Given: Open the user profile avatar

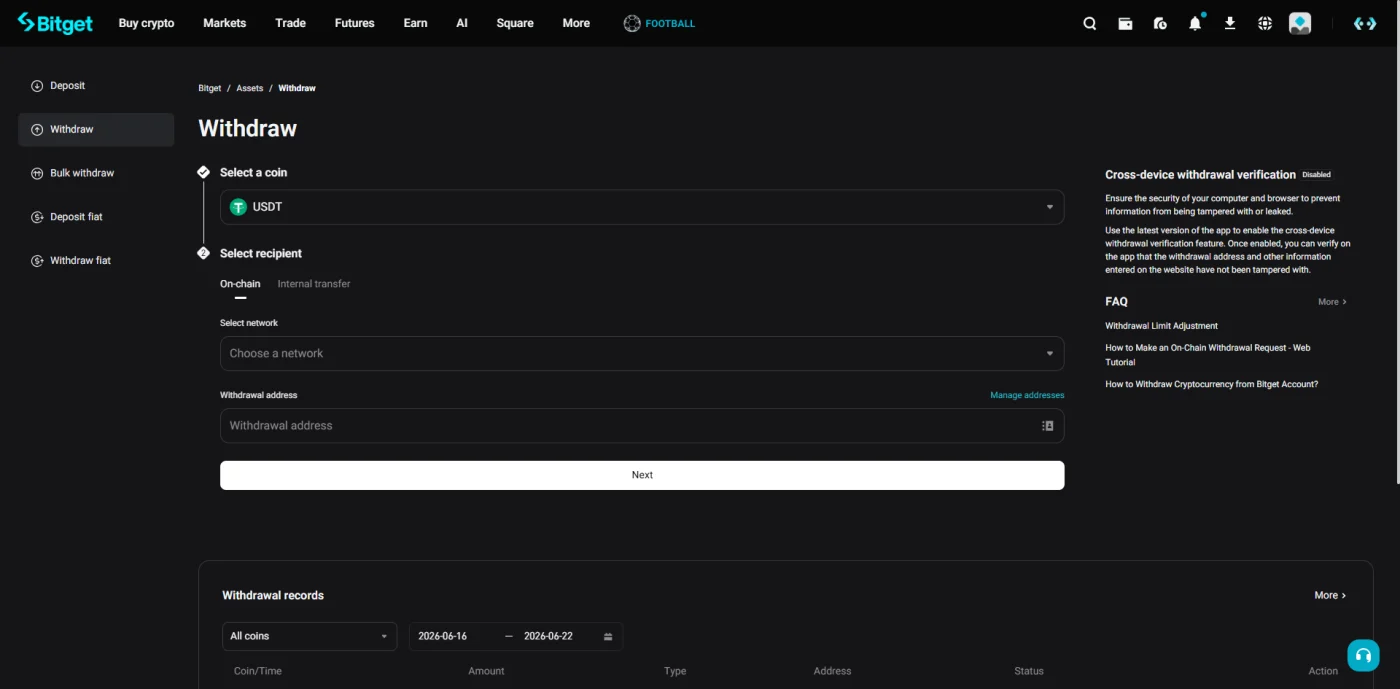Looking at the screenshot, I should click(1300, 23).
